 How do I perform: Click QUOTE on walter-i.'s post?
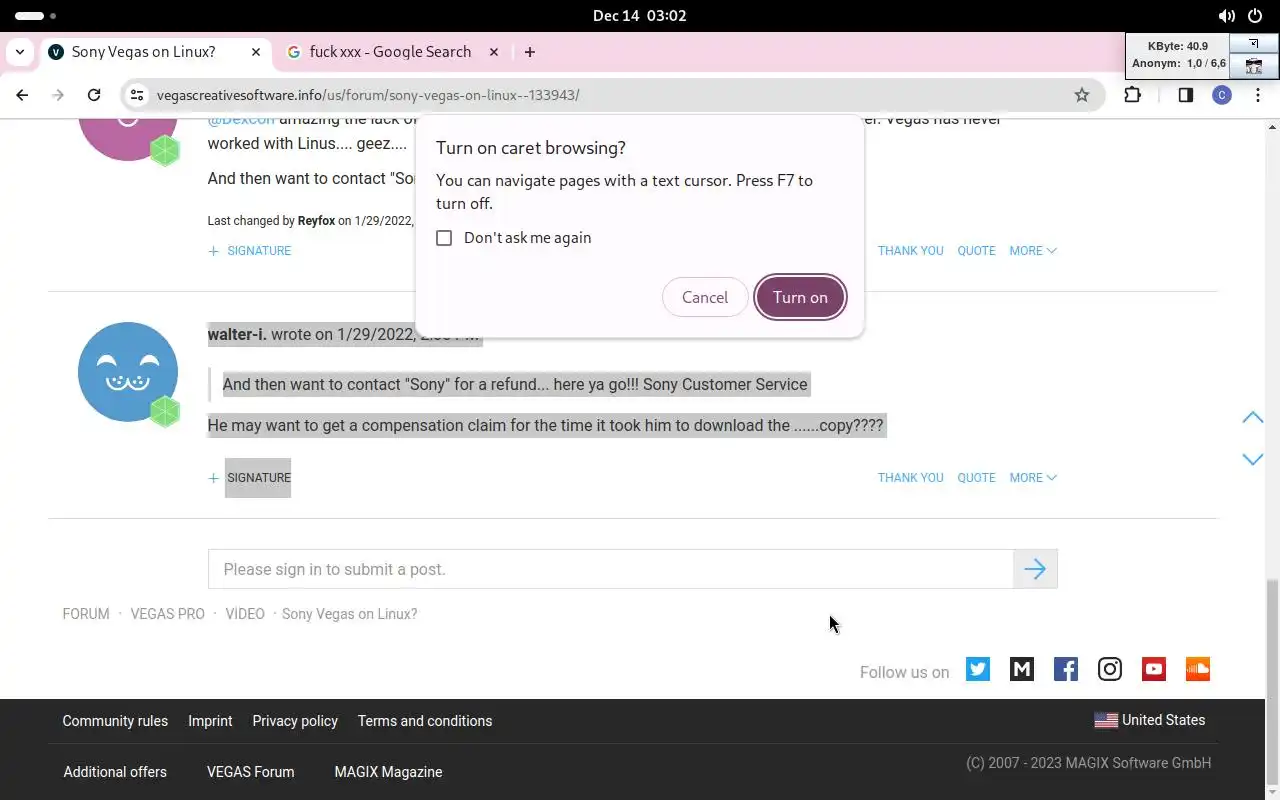[x=976, y=478]
